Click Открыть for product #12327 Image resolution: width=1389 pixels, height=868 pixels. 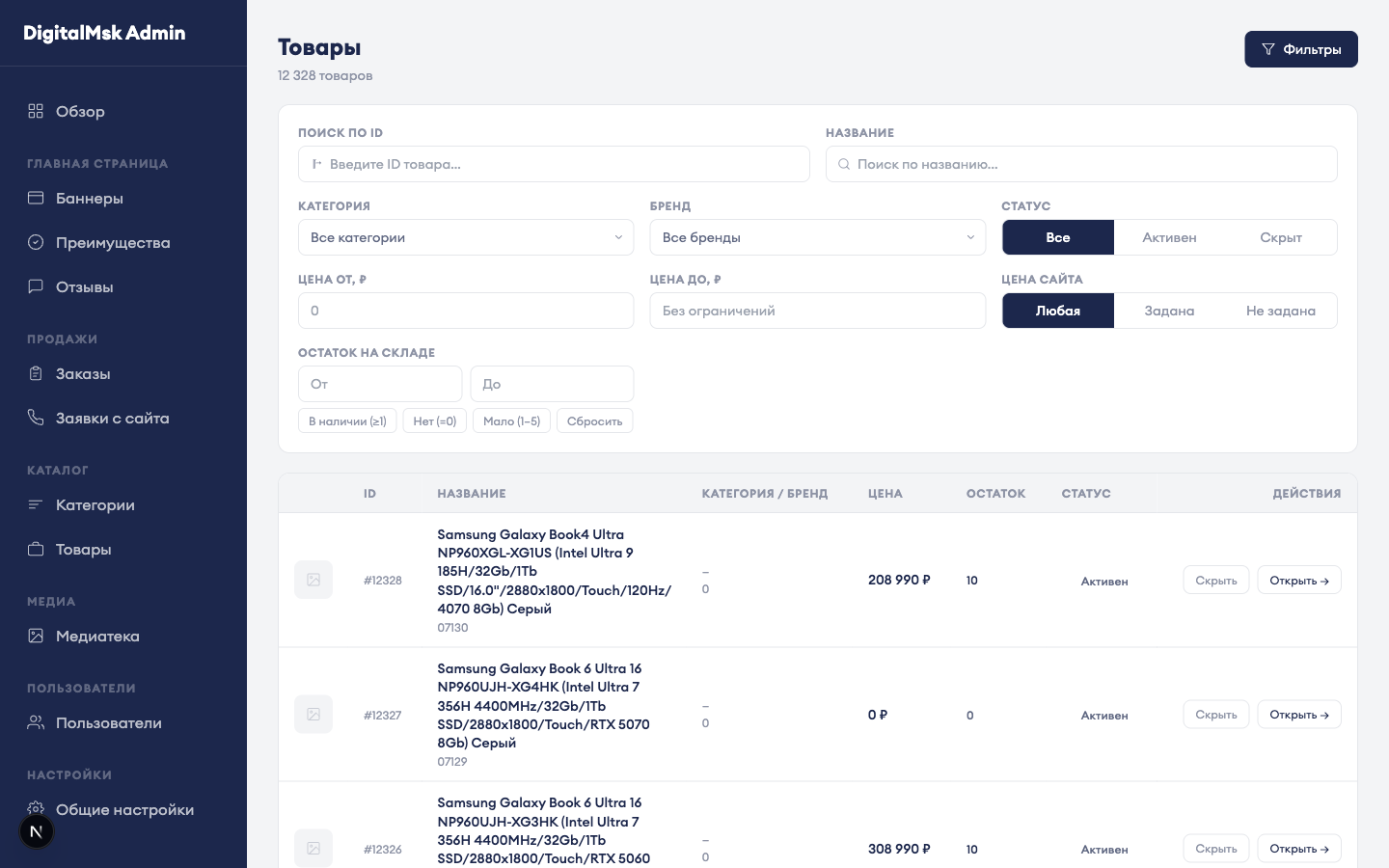[x=1299, y=714]
